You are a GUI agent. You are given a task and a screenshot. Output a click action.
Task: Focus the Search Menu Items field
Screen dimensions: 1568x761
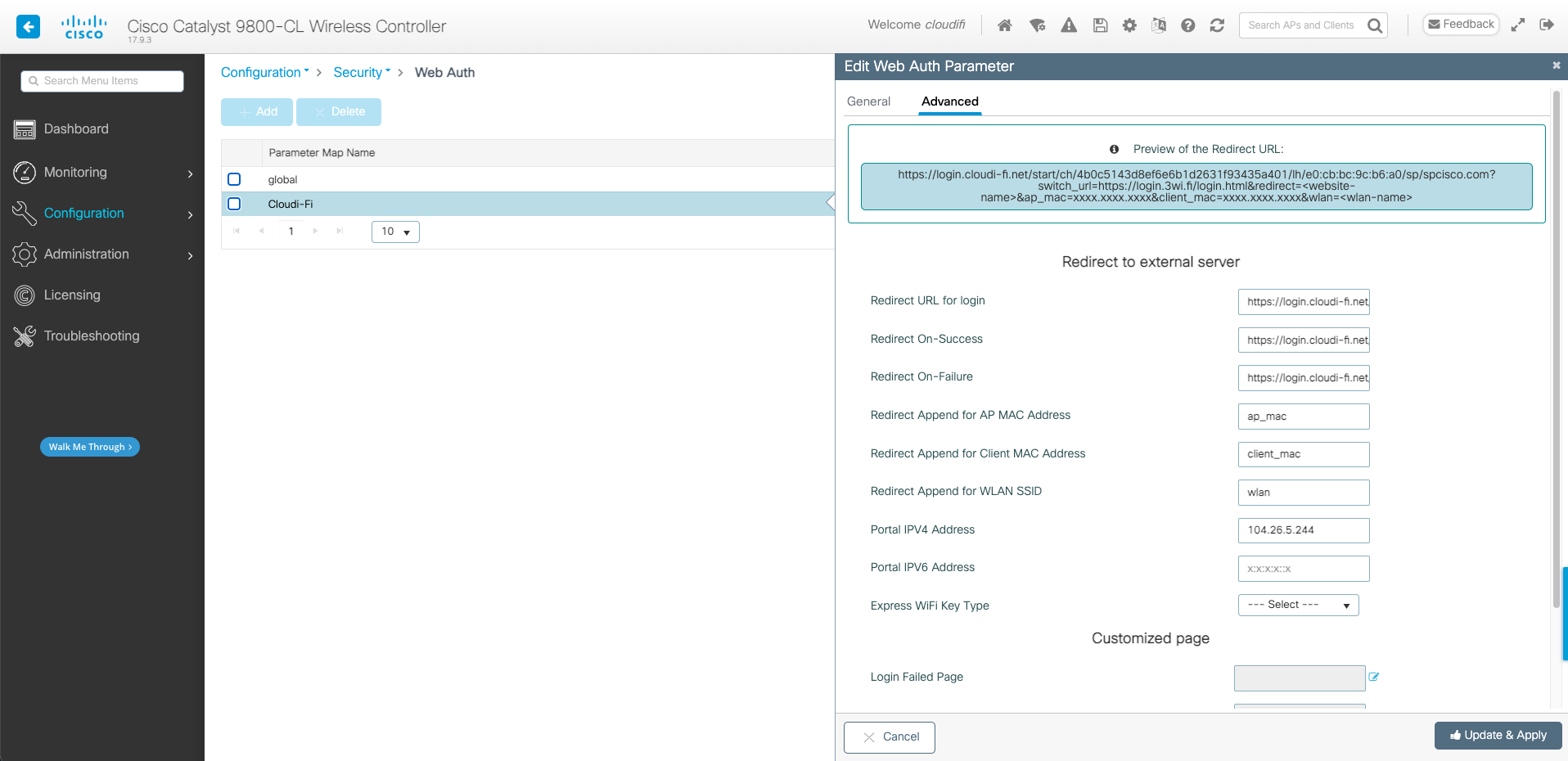pyautogui.click(x=102, y=81)
